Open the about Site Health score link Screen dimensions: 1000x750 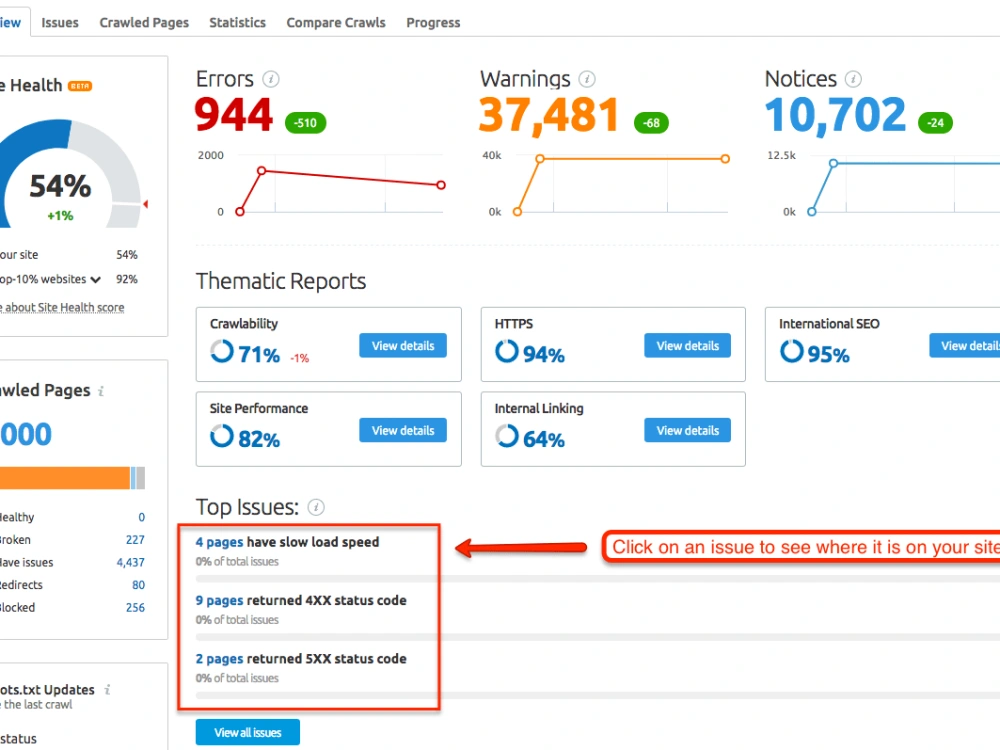[x=62, y=307]
